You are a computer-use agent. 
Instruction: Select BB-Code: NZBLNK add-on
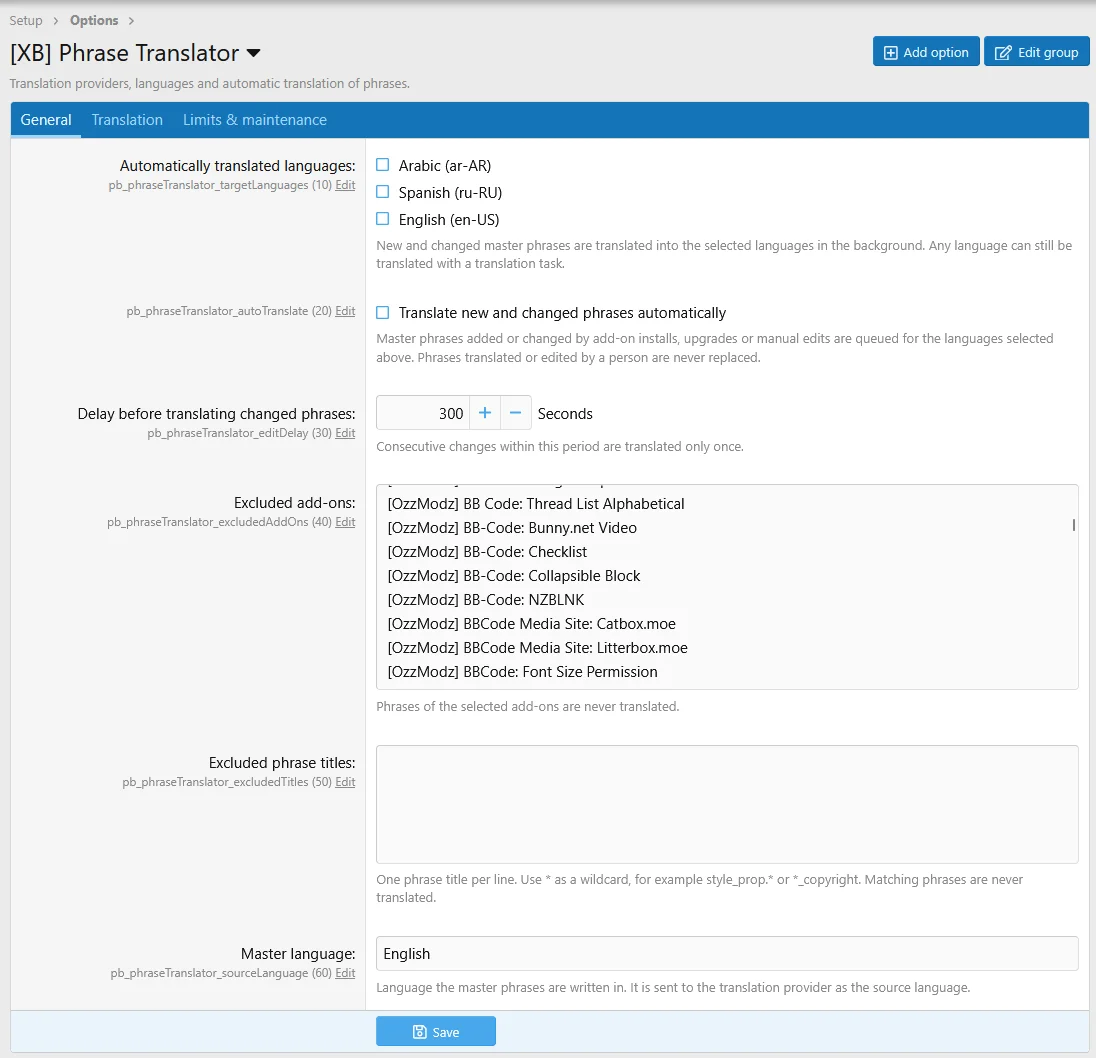[486, 600]
